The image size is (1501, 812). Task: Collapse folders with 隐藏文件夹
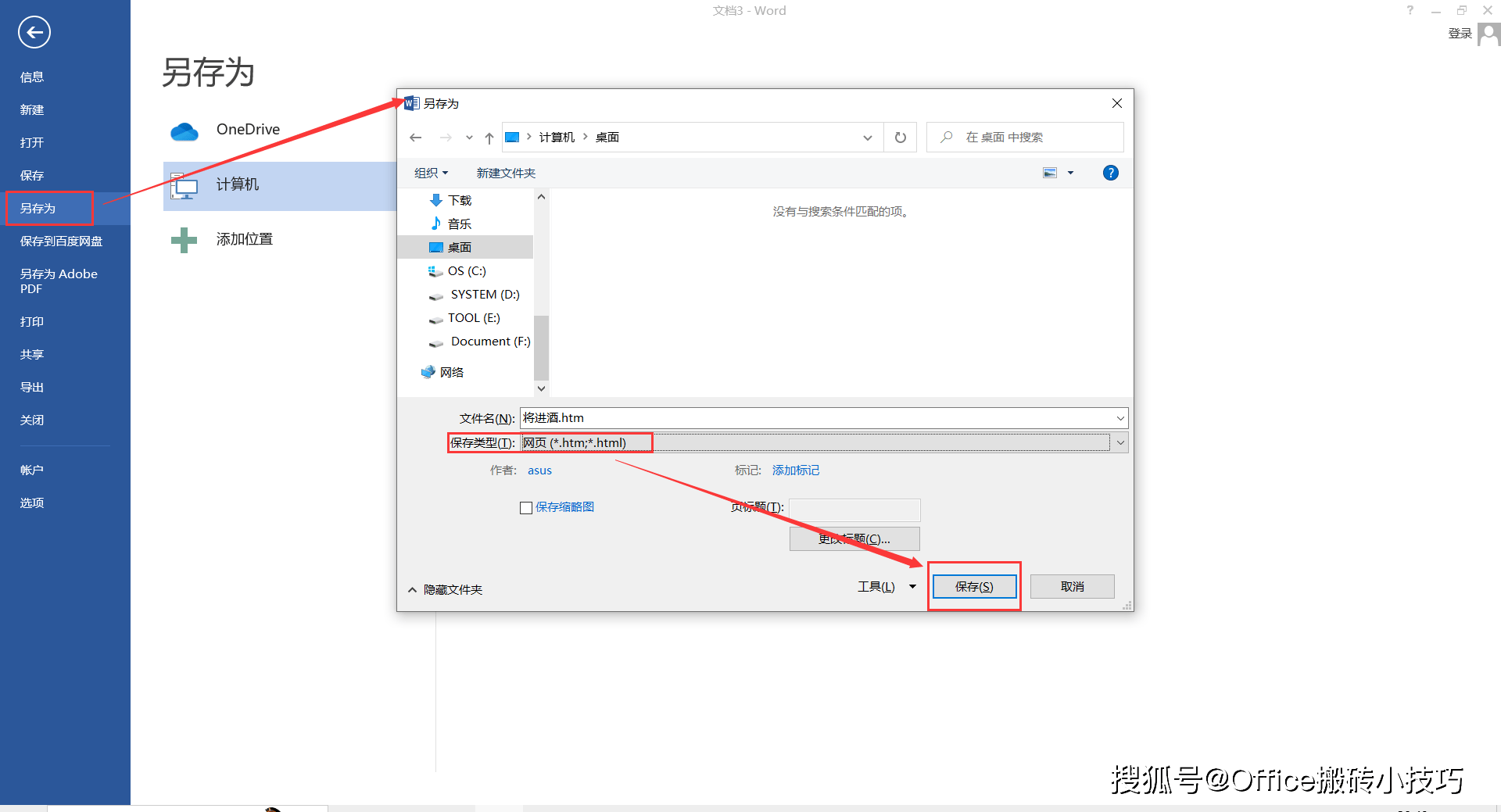[x=446, y=590]
